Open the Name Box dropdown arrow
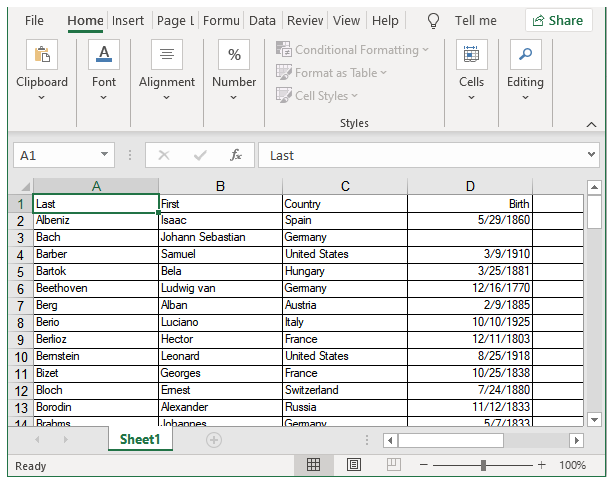The width and height of the screenshot is (611, 482). click(105, 155)
